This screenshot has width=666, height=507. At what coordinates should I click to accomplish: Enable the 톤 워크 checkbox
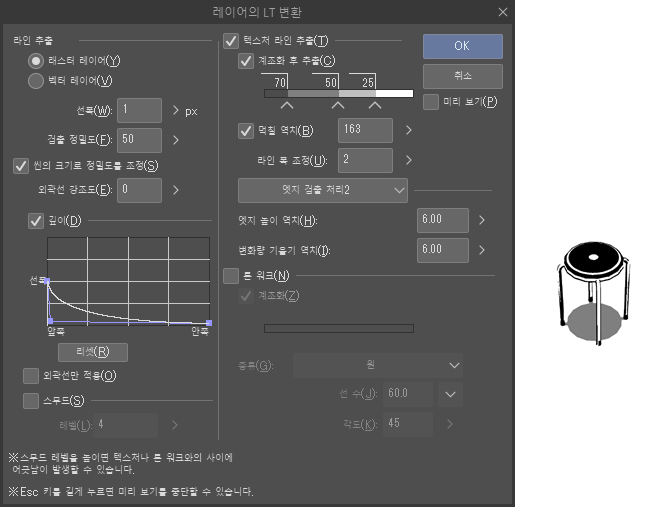tap(230, 276)
